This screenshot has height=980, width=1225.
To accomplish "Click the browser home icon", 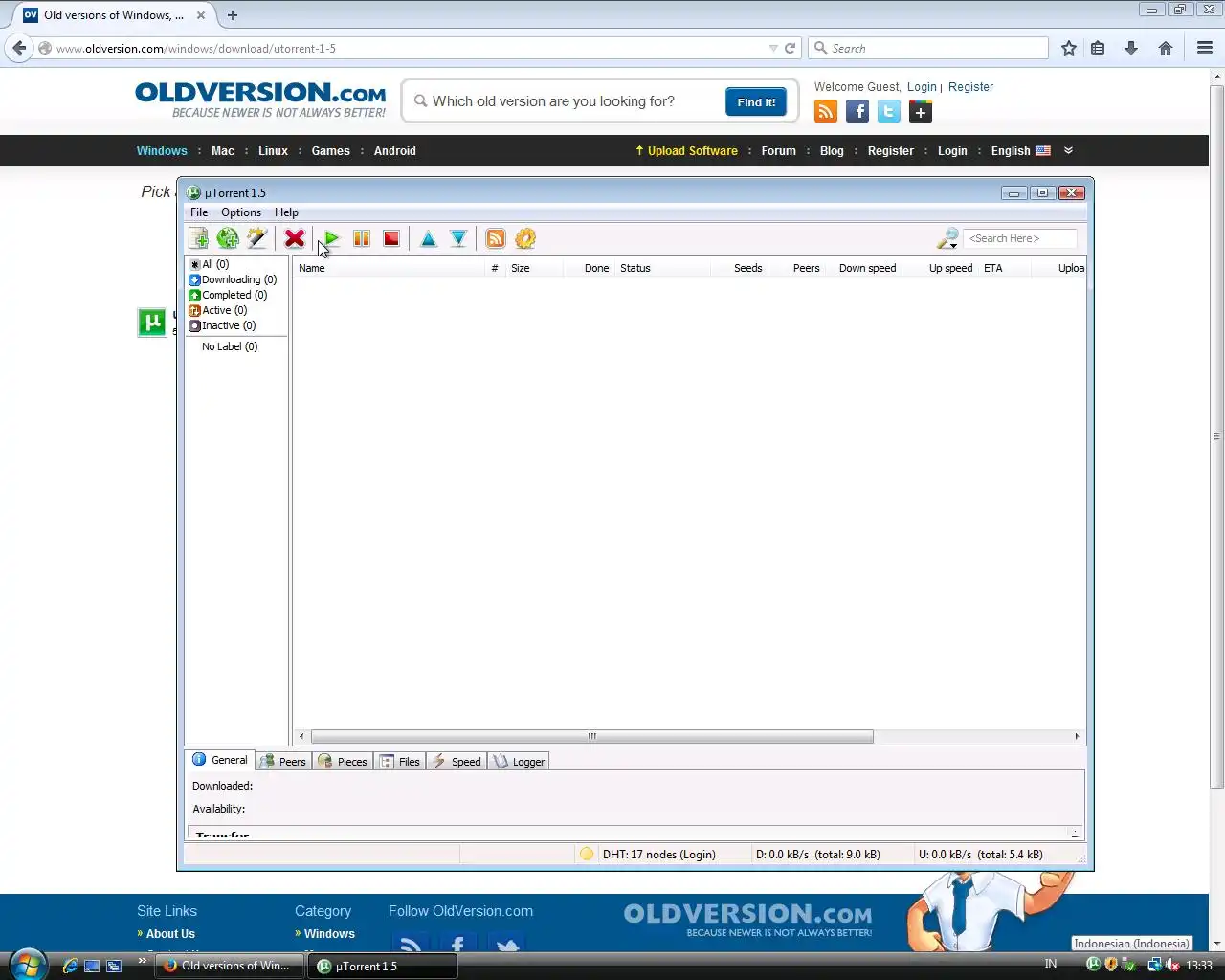I will pyautogui.click(x=1166, y=48).
